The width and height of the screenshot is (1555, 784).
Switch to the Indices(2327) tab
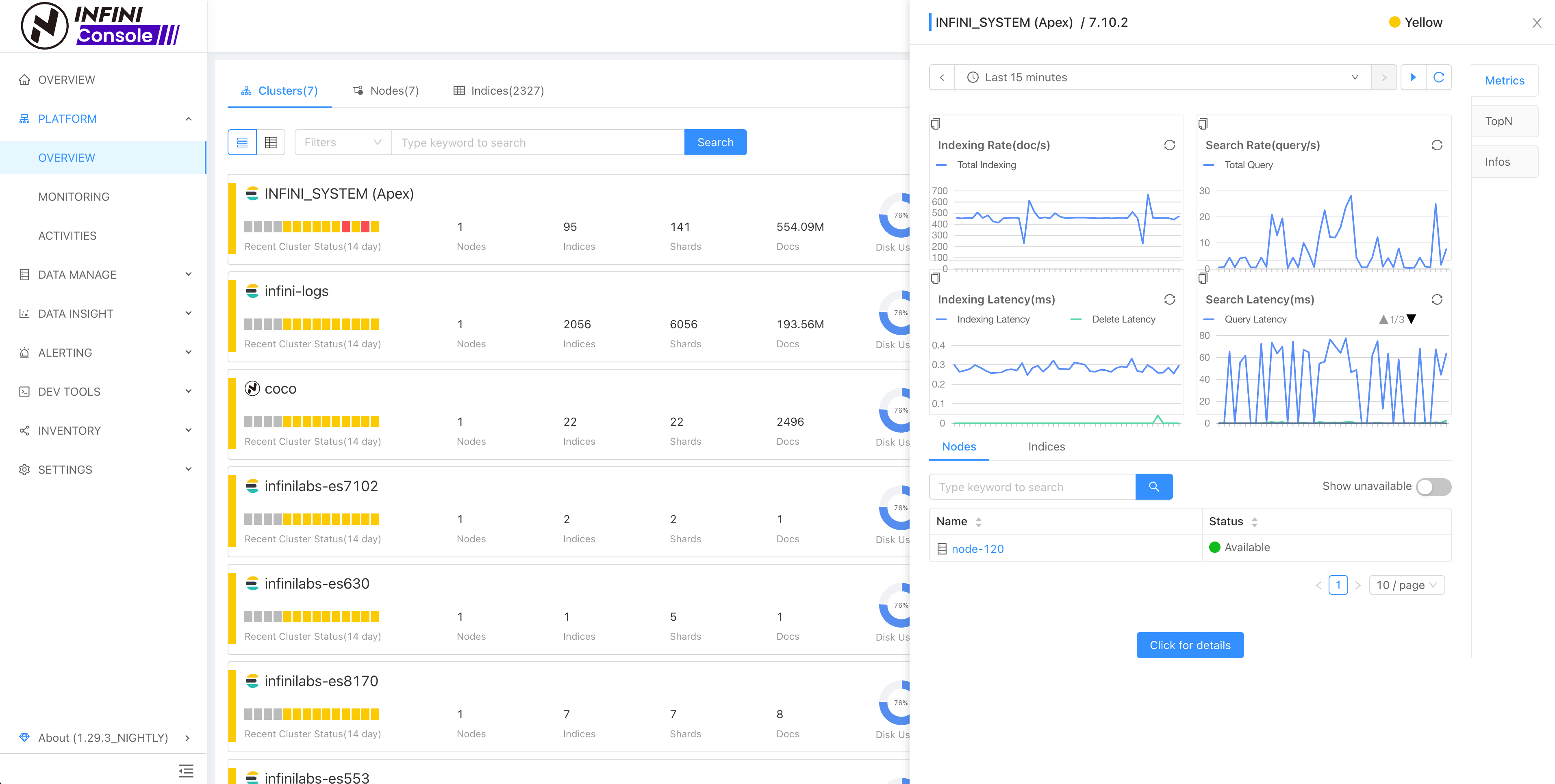(x=499, y=91)
